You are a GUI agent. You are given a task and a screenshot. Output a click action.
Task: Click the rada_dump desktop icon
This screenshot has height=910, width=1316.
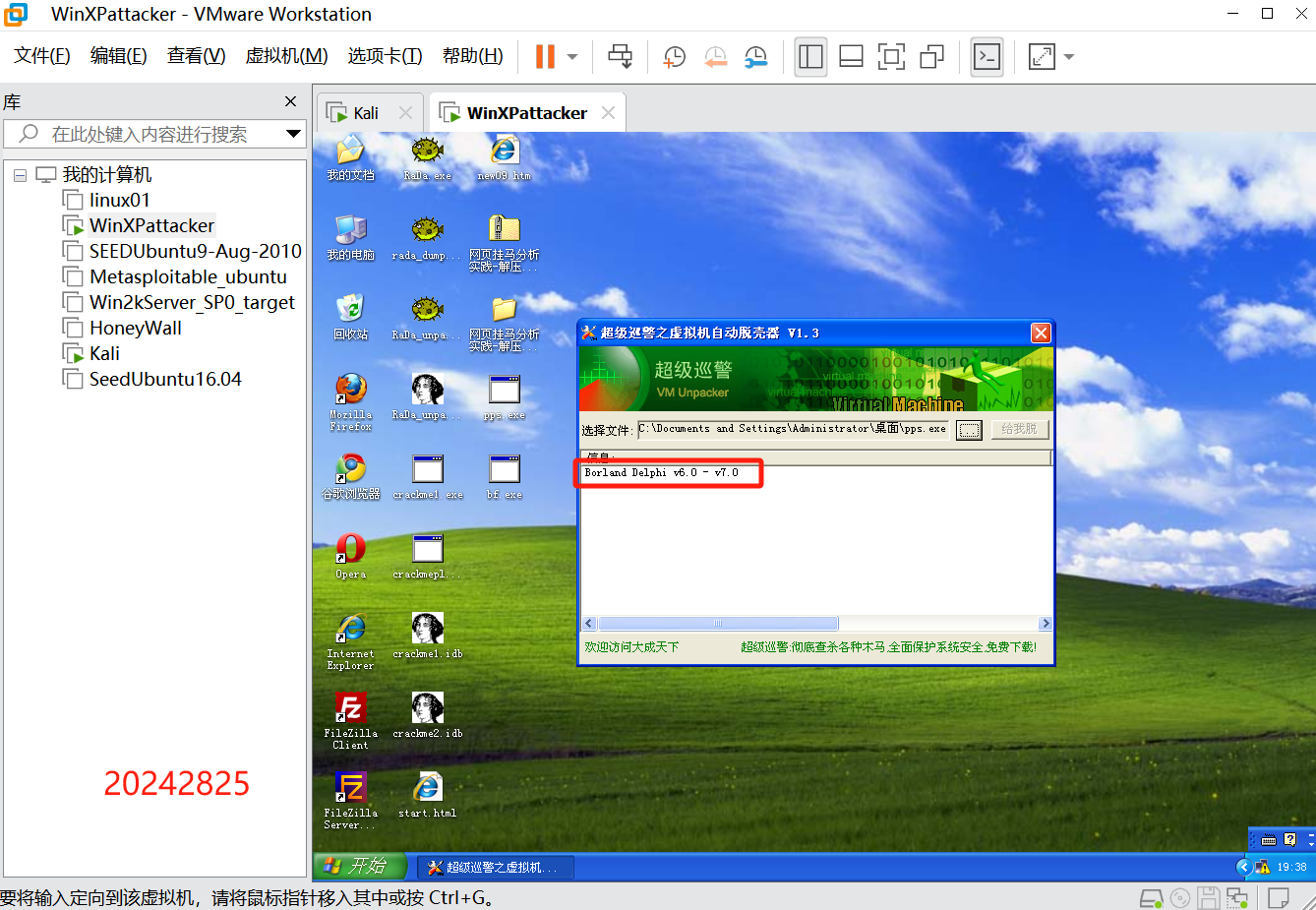coord(427,237)
